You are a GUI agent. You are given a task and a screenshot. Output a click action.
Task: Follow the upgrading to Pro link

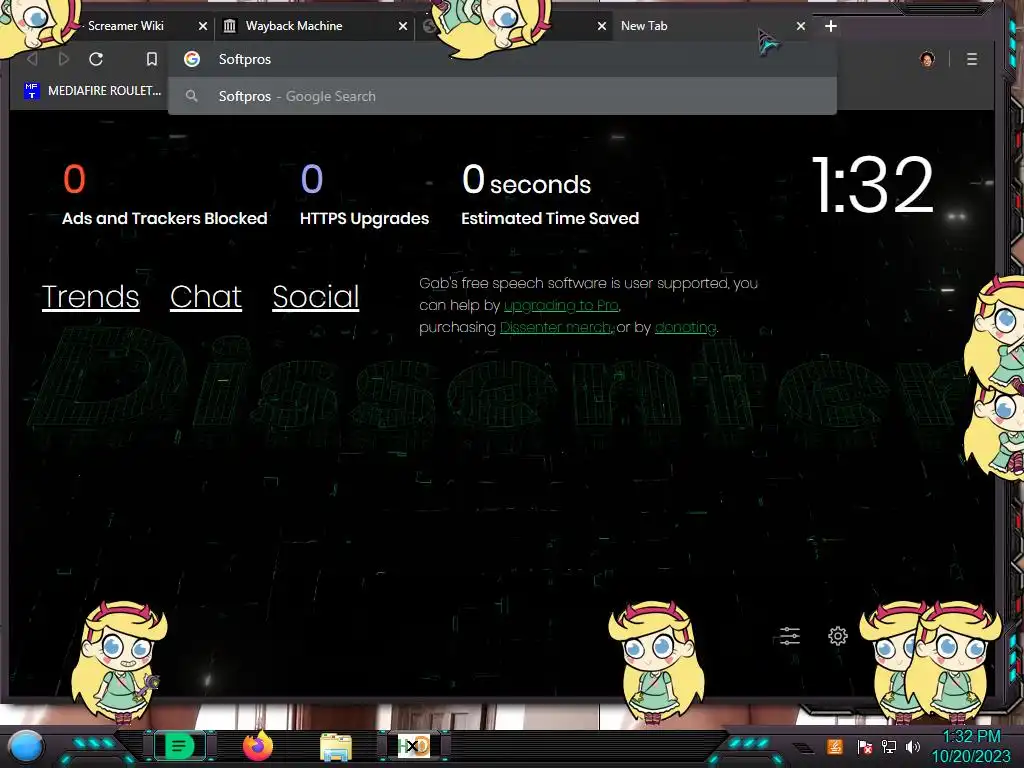(x=561, y=305)
